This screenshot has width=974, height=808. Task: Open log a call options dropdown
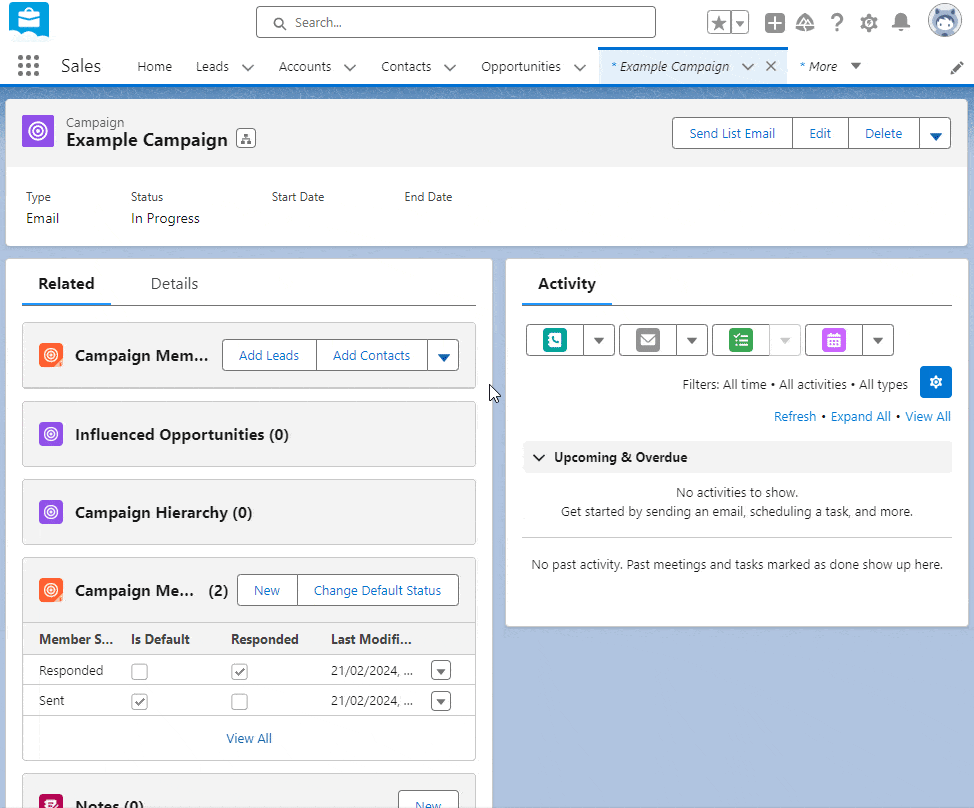[x=599, y=340]
